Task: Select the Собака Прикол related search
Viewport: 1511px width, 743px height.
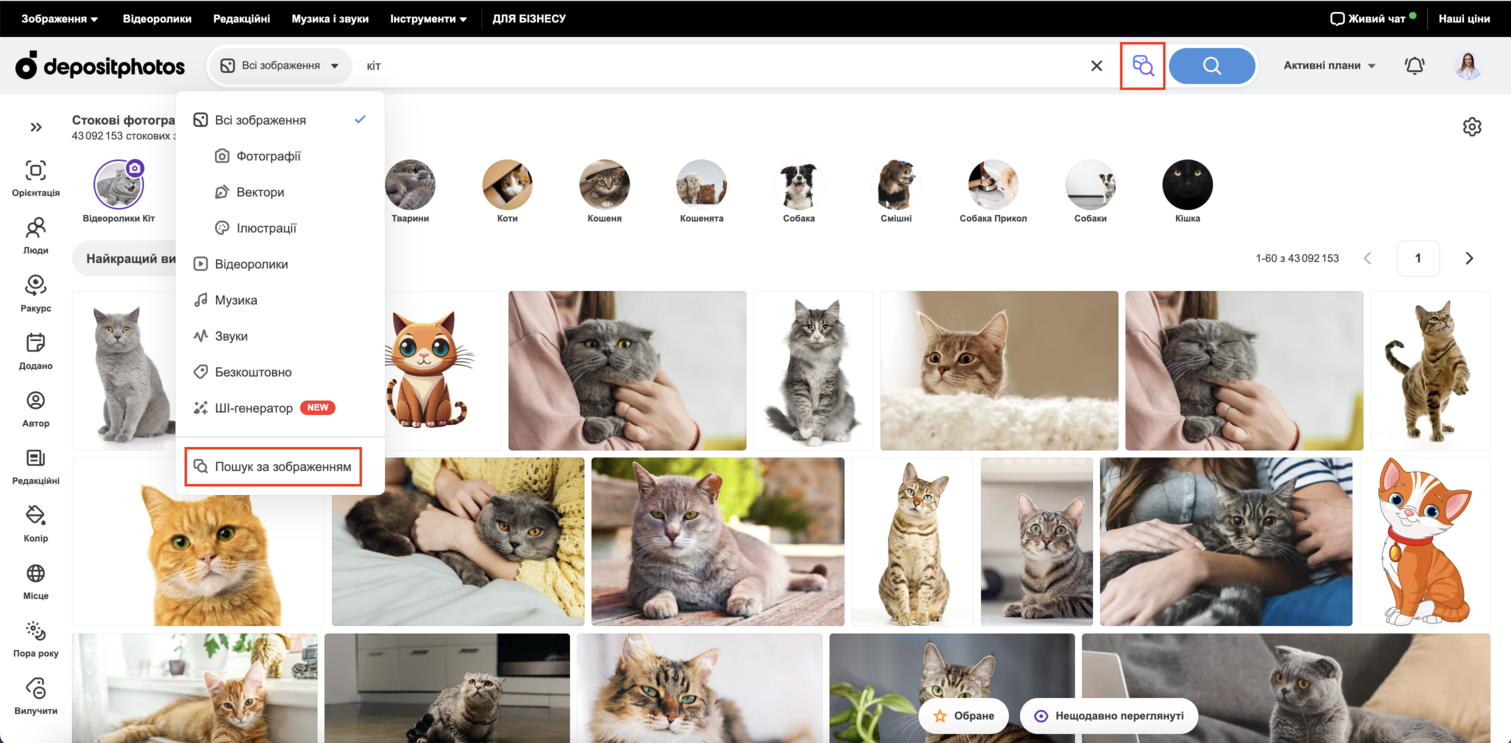Action: click(993, 191)
